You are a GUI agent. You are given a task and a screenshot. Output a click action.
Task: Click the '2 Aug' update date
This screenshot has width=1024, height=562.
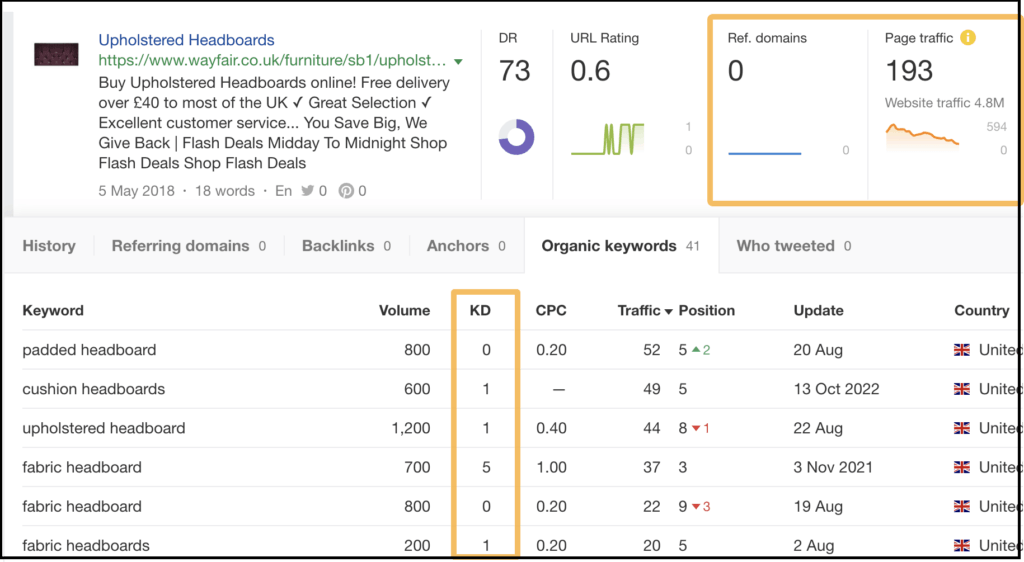pyautogui.click(x=814, y=546)
